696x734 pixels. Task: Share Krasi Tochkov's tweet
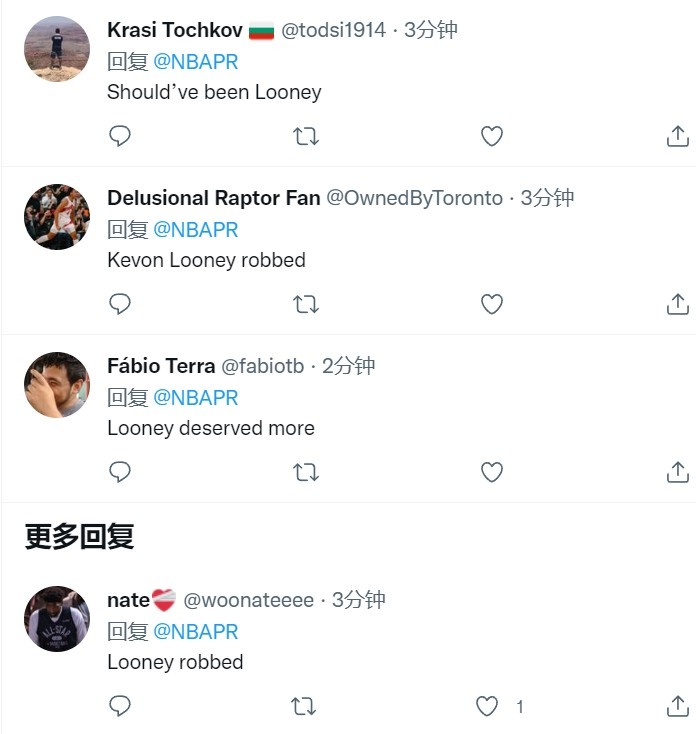[x=677, y=136]
